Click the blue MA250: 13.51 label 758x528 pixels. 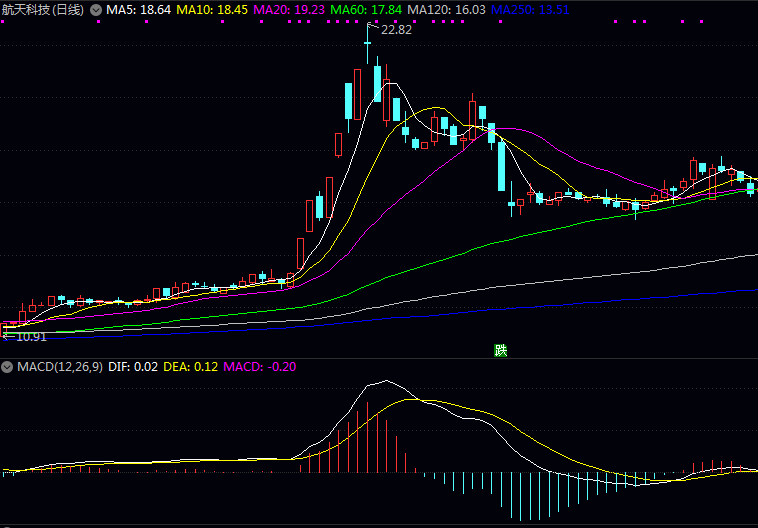(x=530, y=10)
